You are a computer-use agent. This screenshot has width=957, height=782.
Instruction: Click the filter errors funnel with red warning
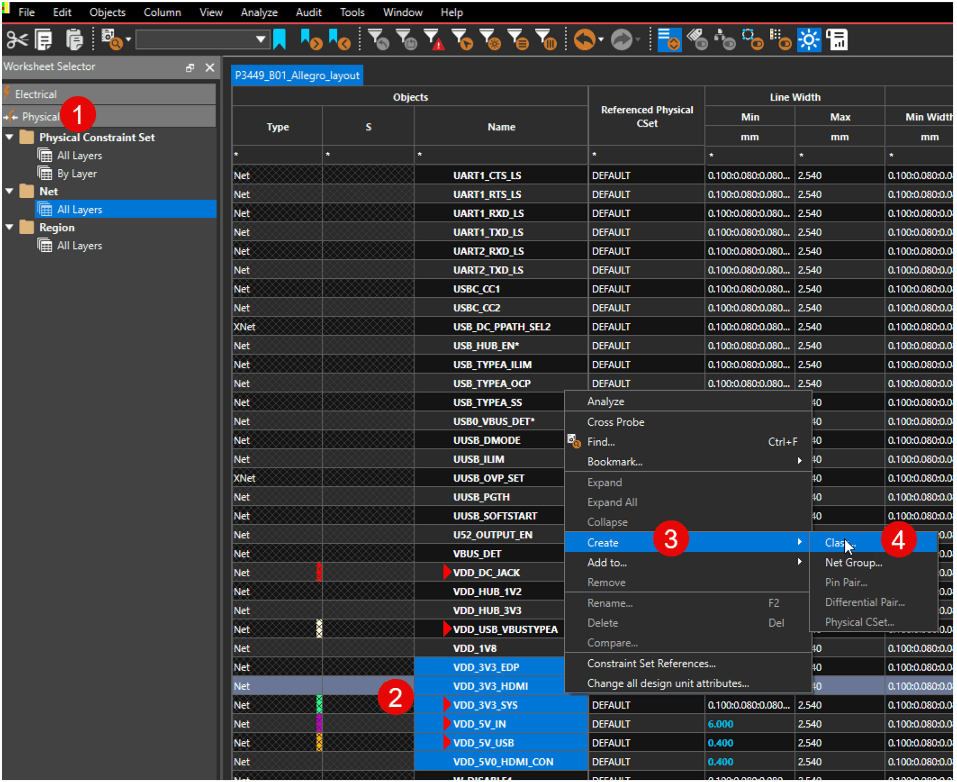tap(434, 40)
